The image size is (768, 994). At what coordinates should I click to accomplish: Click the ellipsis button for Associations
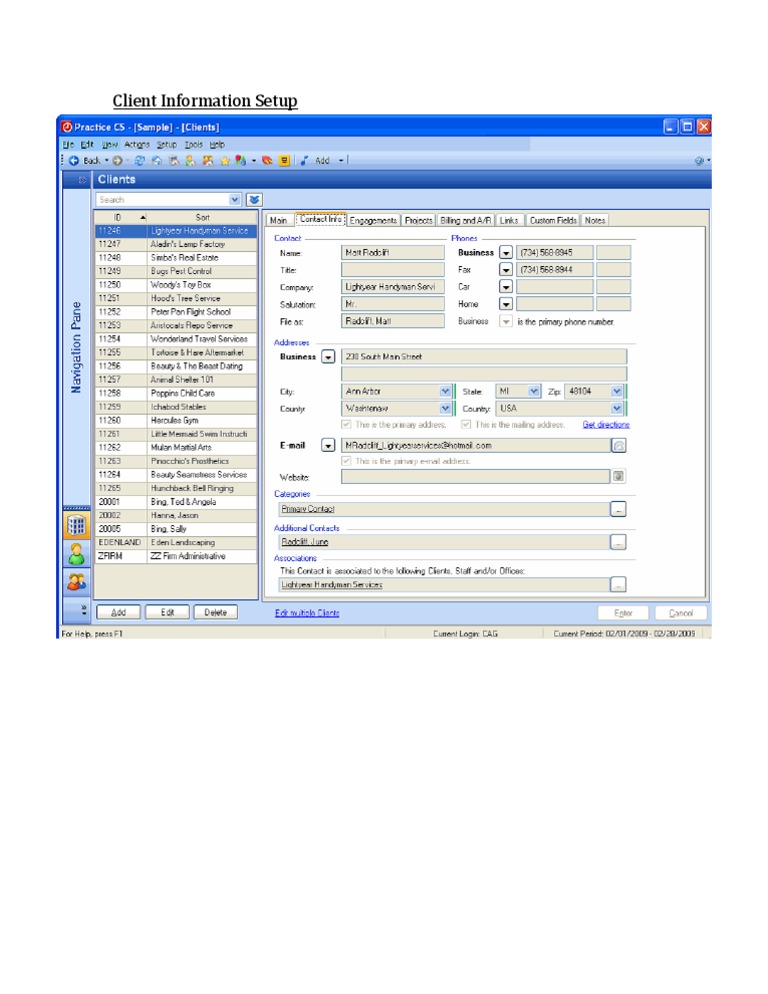(618, 584)
